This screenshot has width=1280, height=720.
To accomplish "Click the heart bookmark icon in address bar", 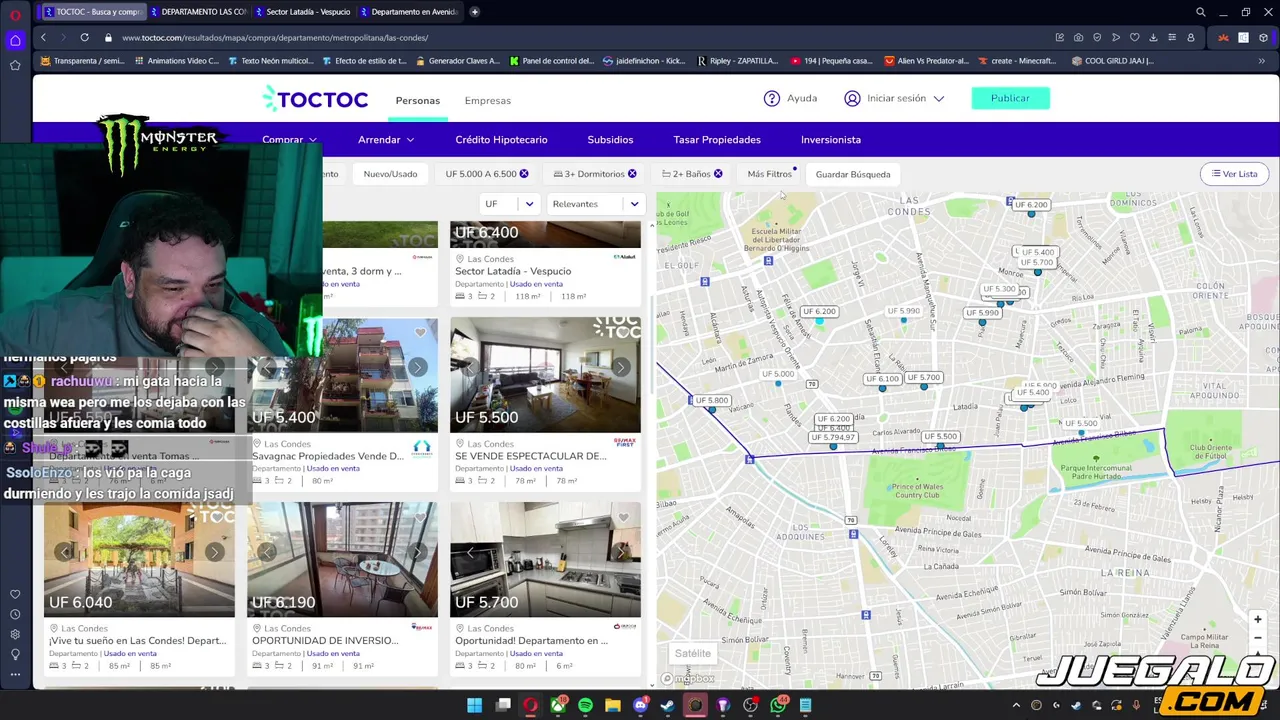I will pyautogui.click(x=1134, y=38).
